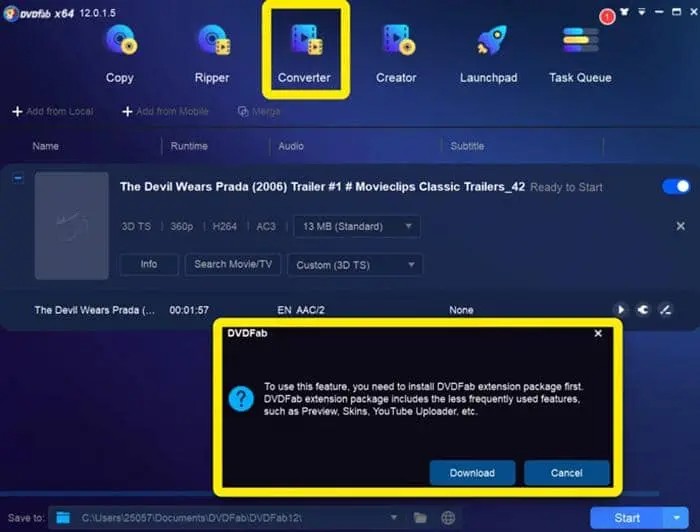Preview the title with the play icon
The width and height of the screenshot is (700, 532).
coord(621,310)
